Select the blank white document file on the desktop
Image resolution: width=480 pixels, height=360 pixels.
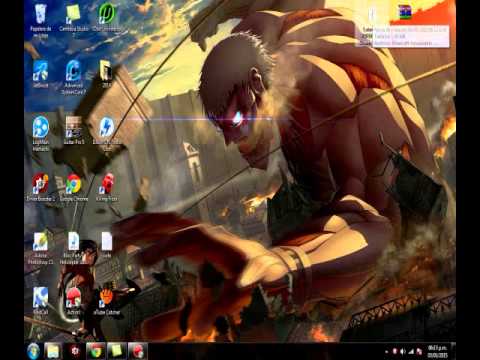pos(107,245)
